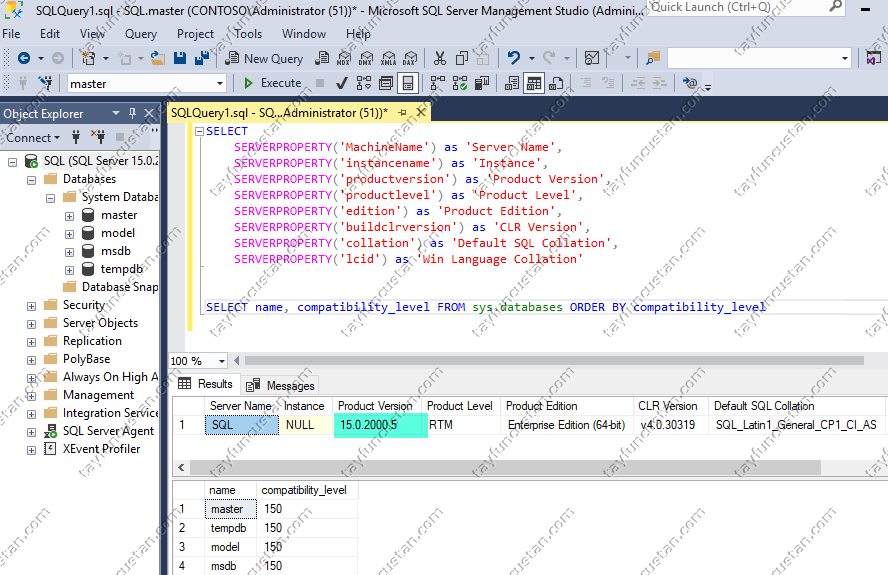Collapse the SQL server node
This screenshot has width=888, height=575.
pyautogui.click(x=12, y=163)
